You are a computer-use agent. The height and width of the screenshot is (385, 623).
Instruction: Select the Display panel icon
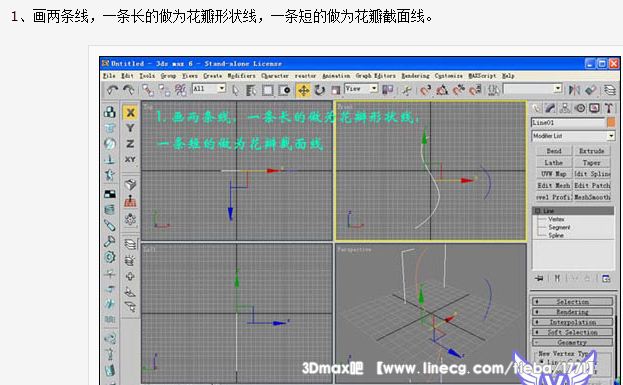[x=594, y=108]
